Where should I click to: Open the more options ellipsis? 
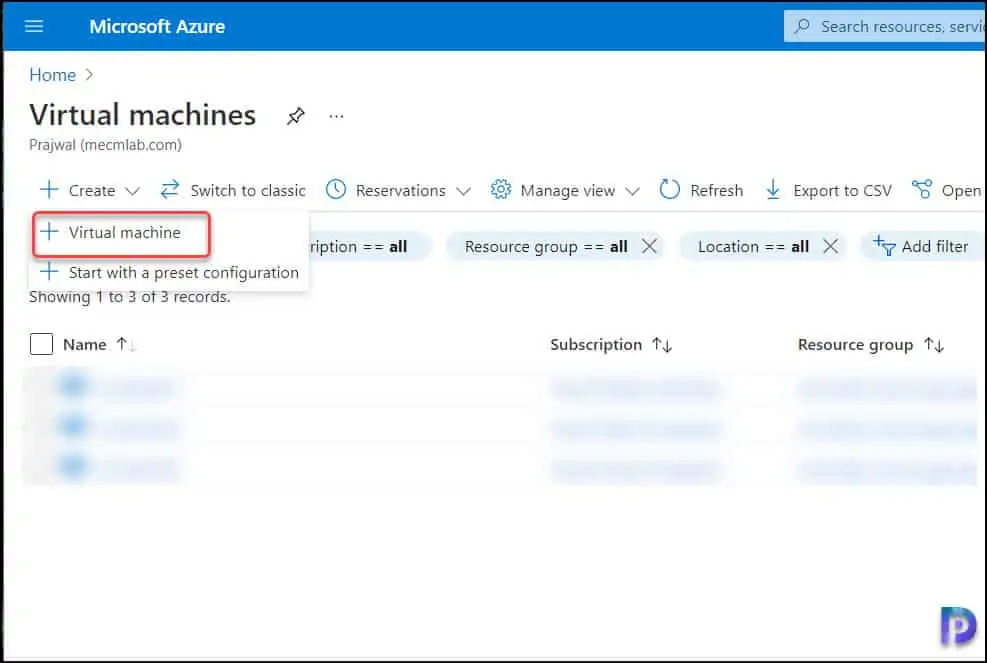pyautogui.click(x=336, y=116)
